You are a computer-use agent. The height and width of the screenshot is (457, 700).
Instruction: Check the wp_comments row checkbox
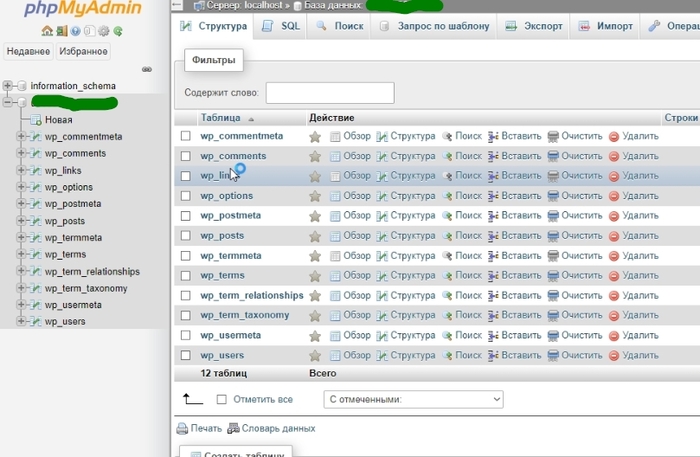[x=185, y=156]
